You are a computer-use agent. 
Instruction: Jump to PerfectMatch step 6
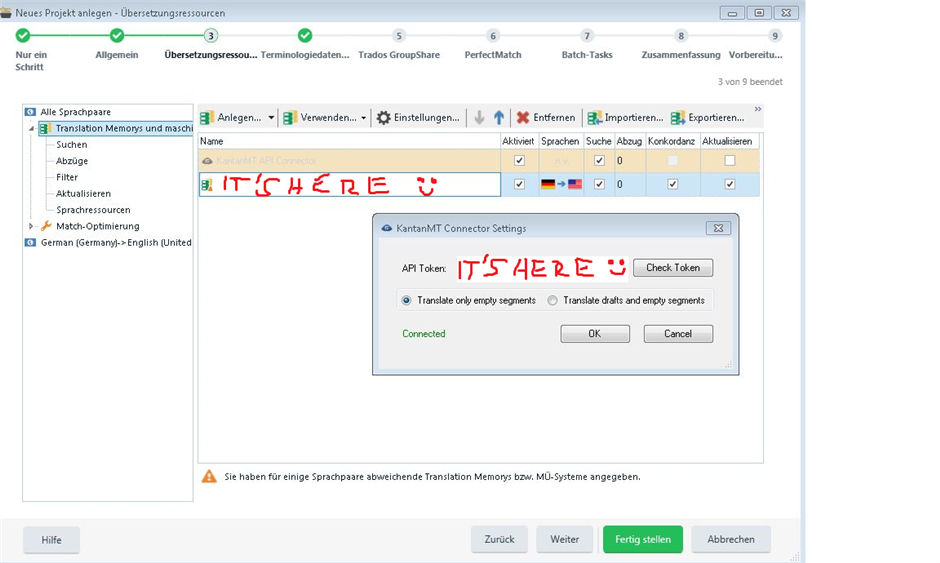coord(493,36)
